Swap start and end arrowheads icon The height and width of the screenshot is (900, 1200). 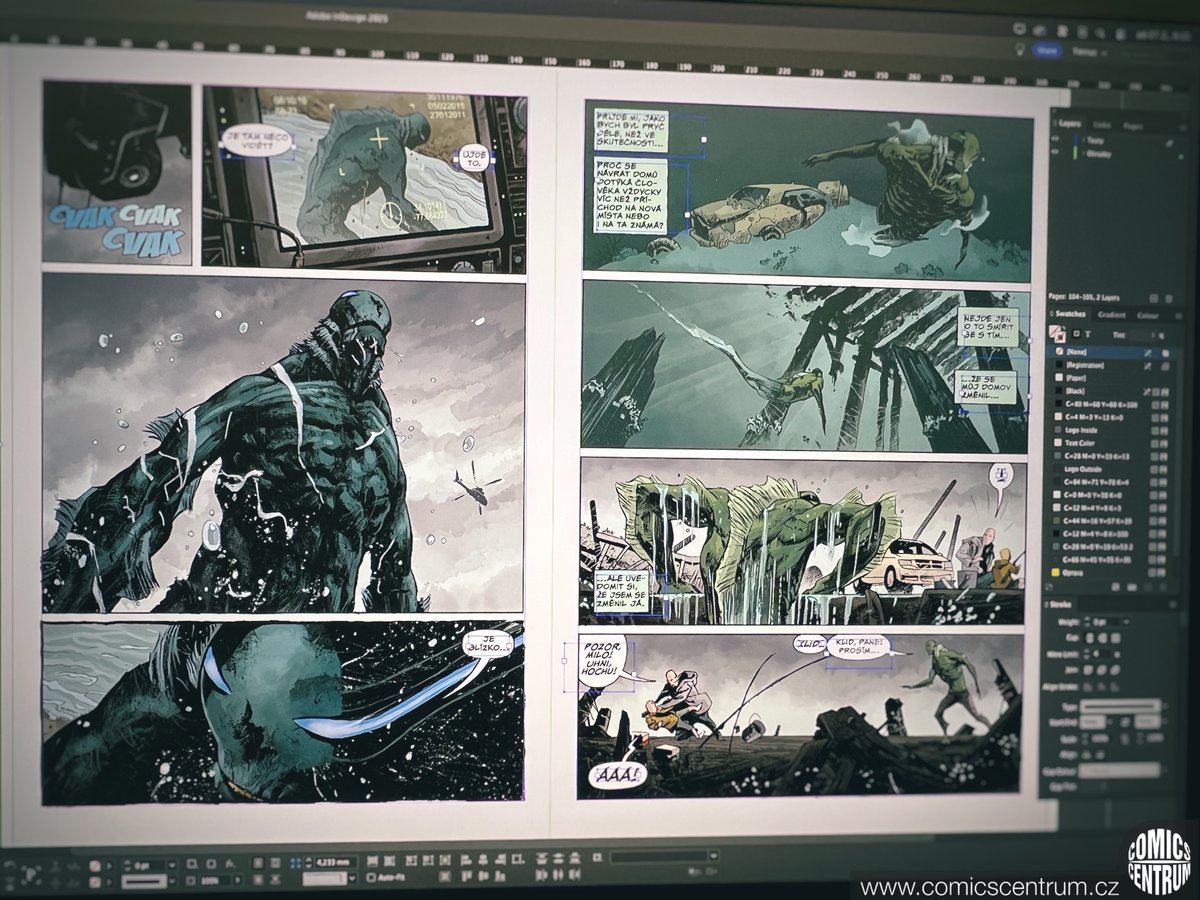pyautogui.click(x=1124, y=723)
